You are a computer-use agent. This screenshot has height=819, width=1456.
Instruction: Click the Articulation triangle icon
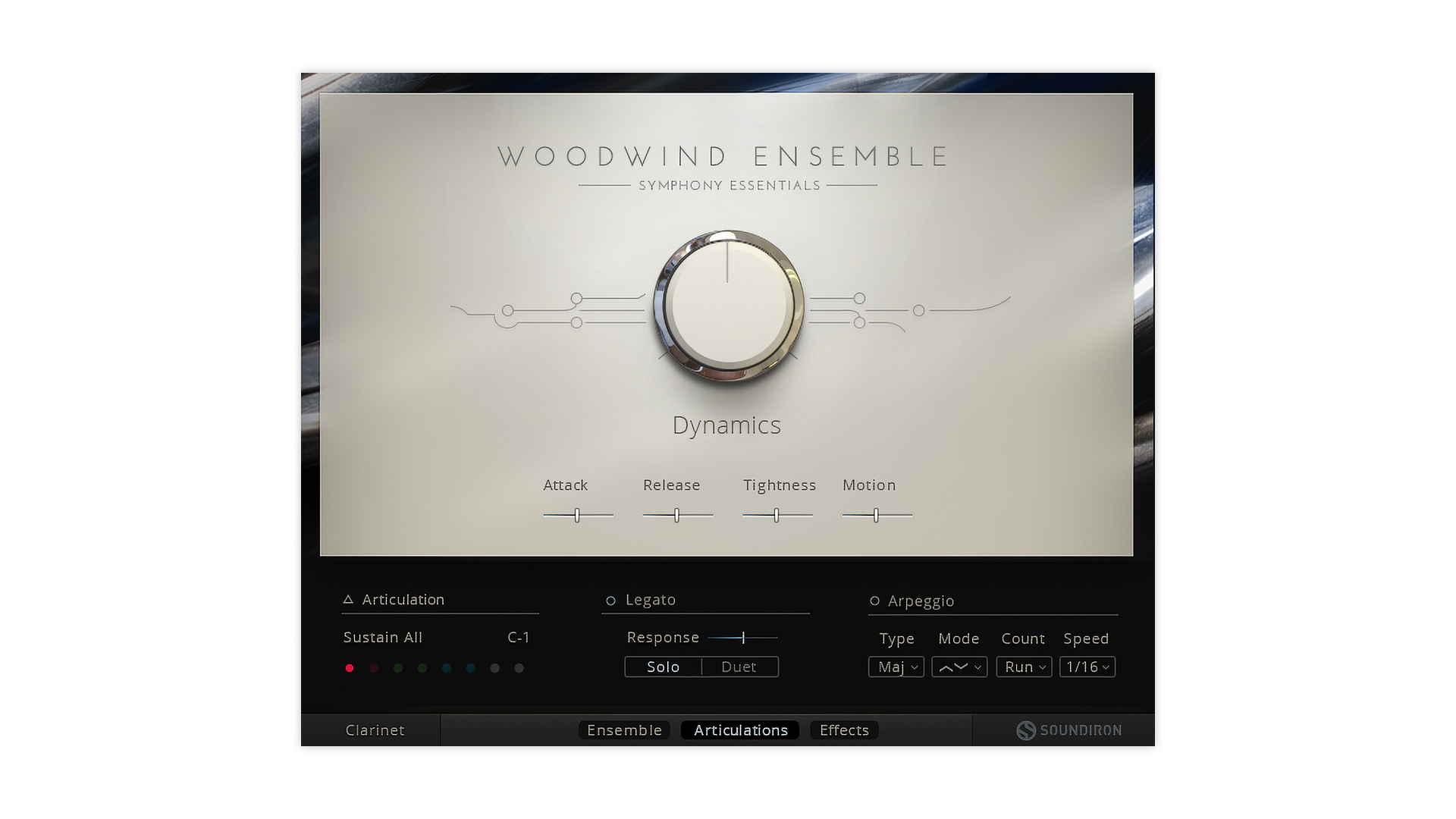(348, 600)
